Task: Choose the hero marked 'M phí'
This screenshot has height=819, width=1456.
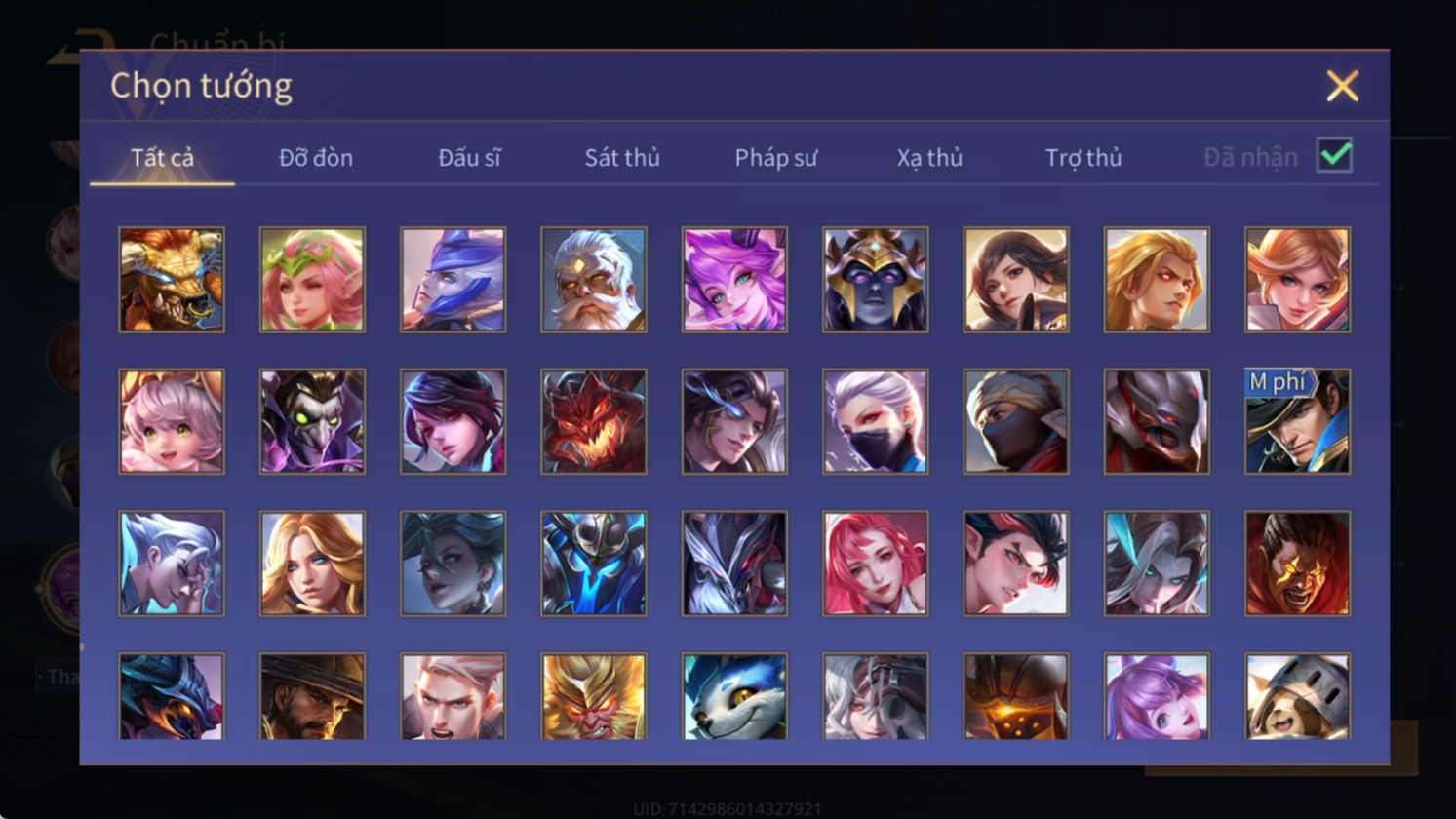Action: click(1297, 421)
